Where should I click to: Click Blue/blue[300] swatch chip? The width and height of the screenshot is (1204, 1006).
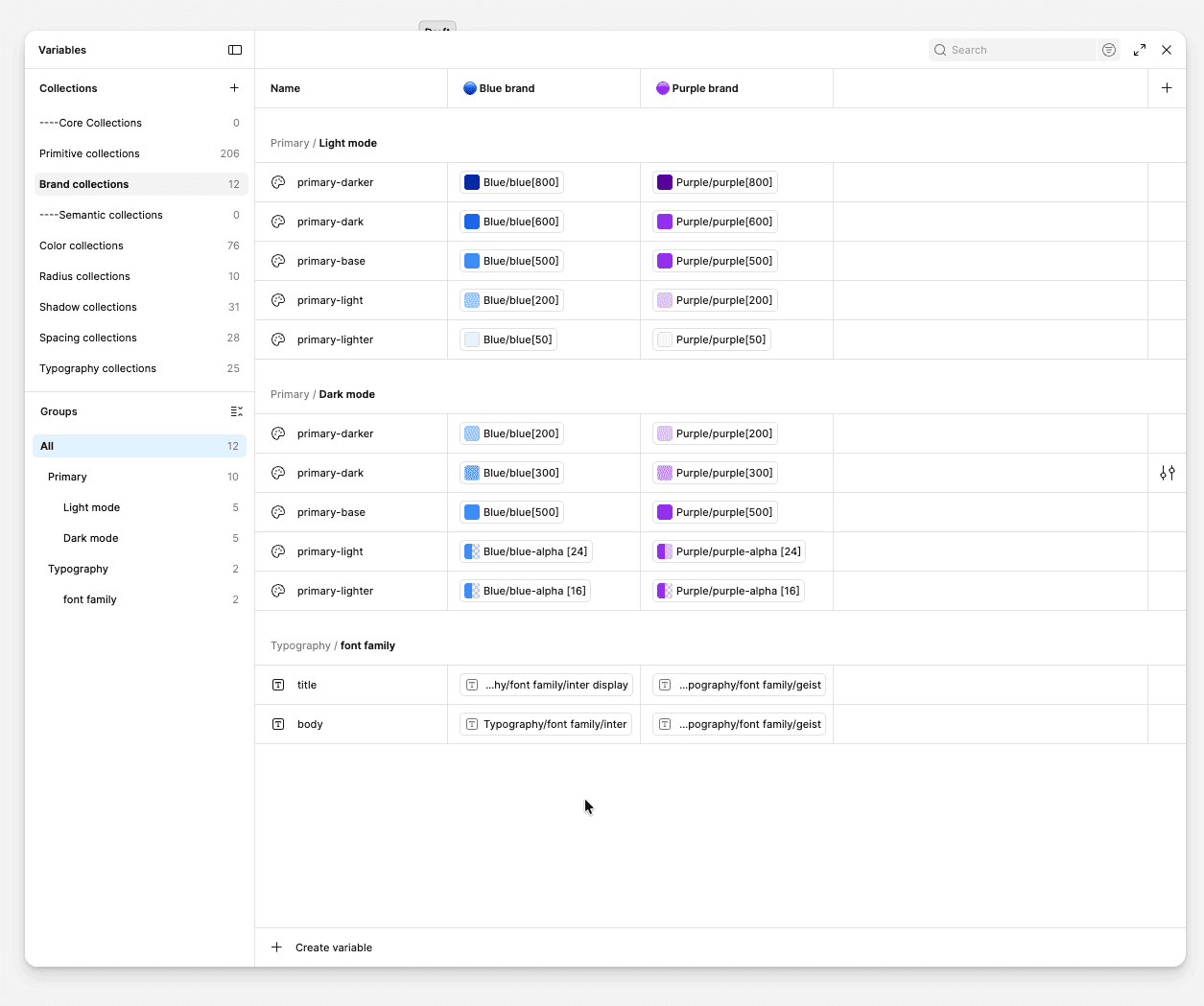coord(511,473)
